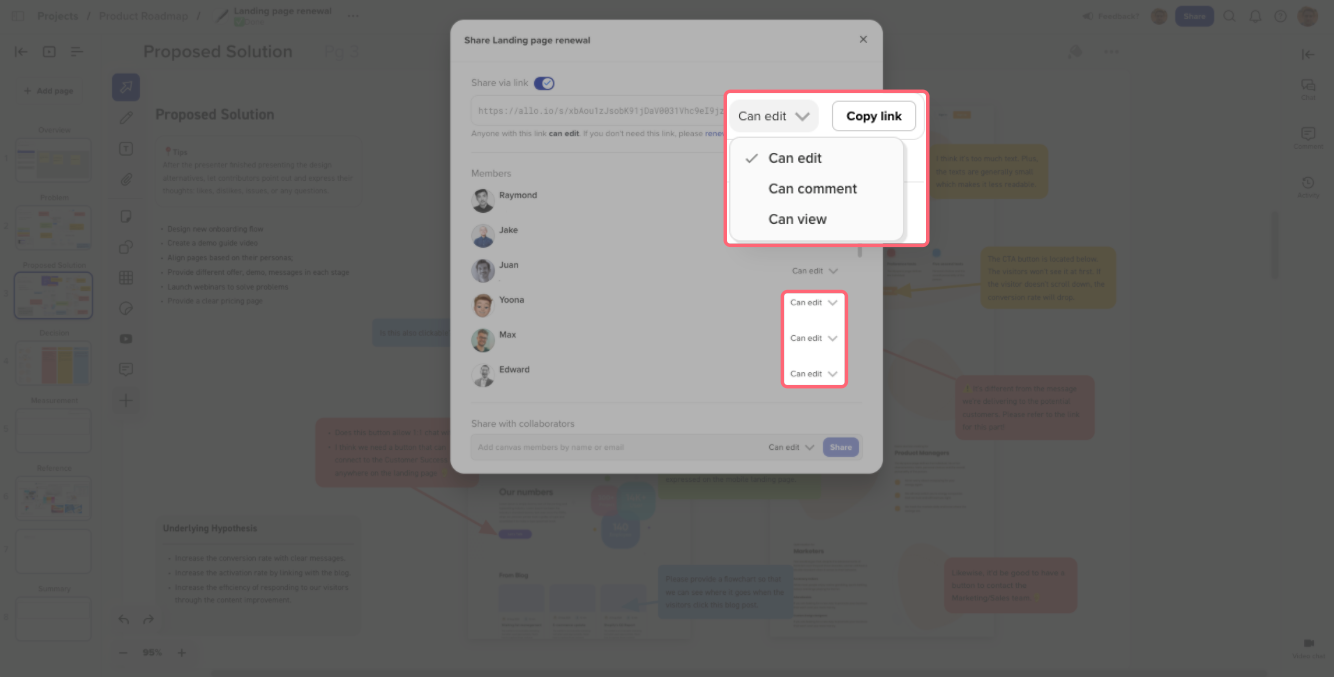Click the zoom out minus icon
Image resolution: width=1334 pixels, height=677 pixels.
click(124, 653)
